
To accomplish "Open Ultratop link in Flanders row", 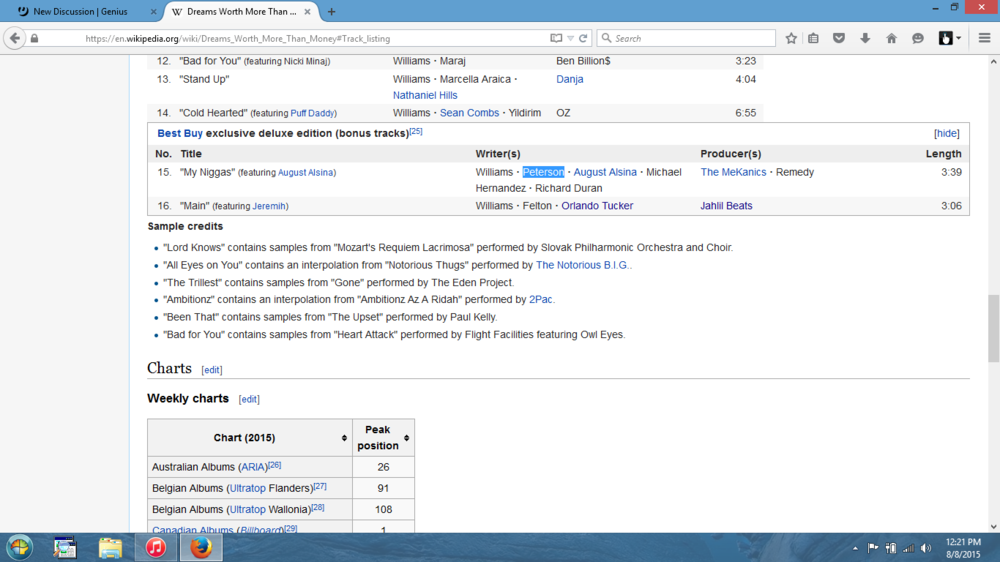I will pyautogui.click(x=247, y=488).
